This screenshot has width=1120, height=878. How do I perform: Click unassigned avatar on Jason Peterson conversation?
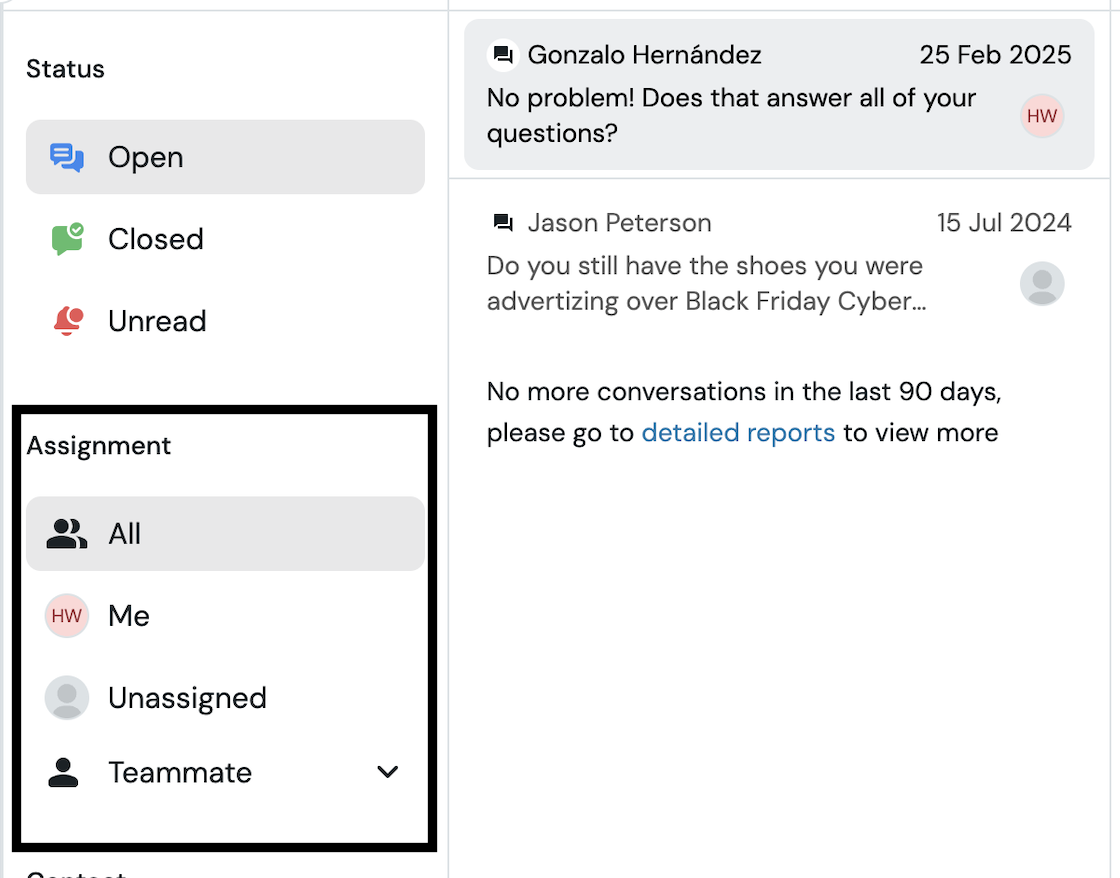coord(1041,284)
